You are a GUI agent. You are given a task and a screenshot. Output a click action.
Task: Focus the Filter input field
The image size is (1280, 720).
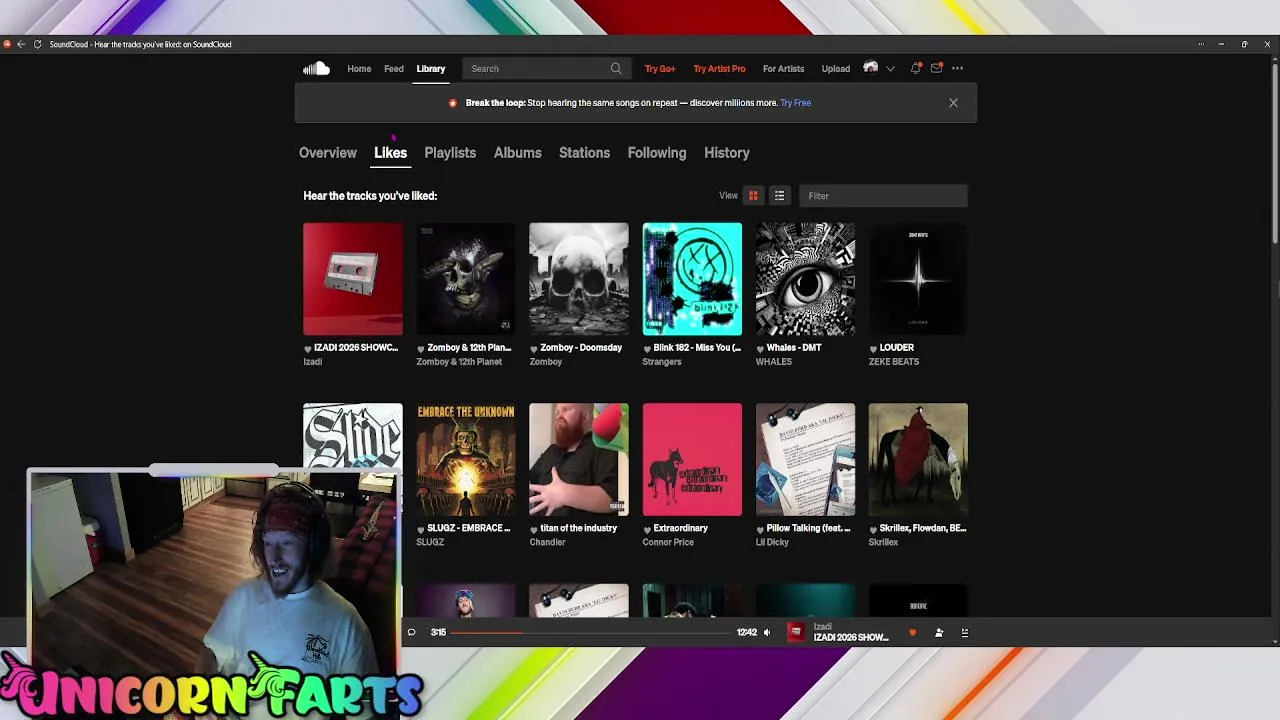883,196
